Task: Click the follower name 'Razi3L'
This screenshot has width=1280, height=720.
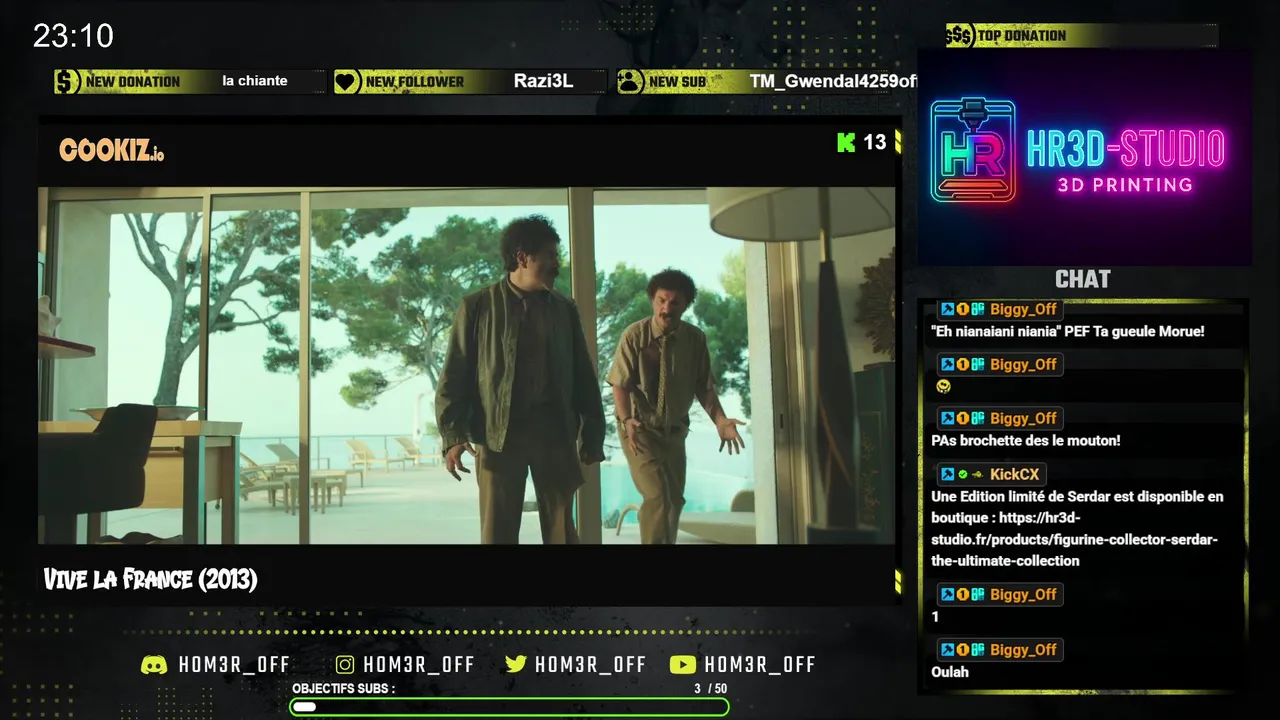Action: coord(544,81)
